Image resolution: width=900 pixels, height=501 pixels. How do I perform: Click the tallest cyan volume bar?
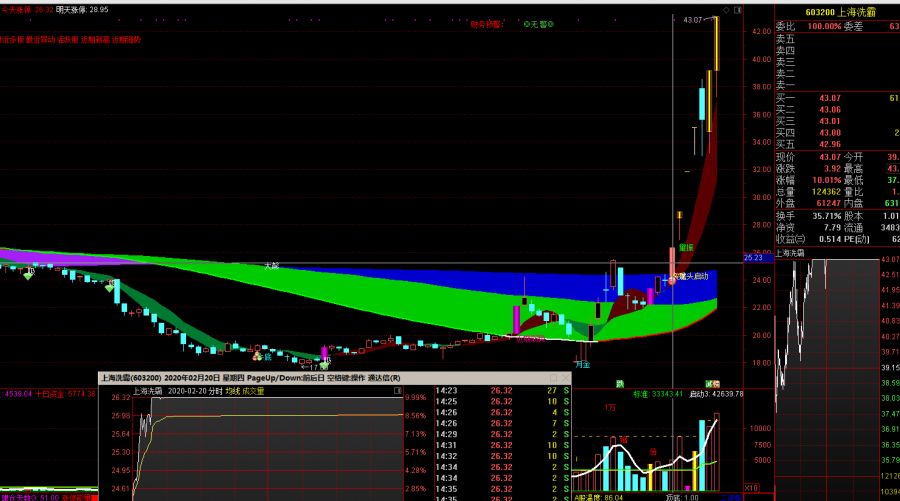tap(702, 456)
